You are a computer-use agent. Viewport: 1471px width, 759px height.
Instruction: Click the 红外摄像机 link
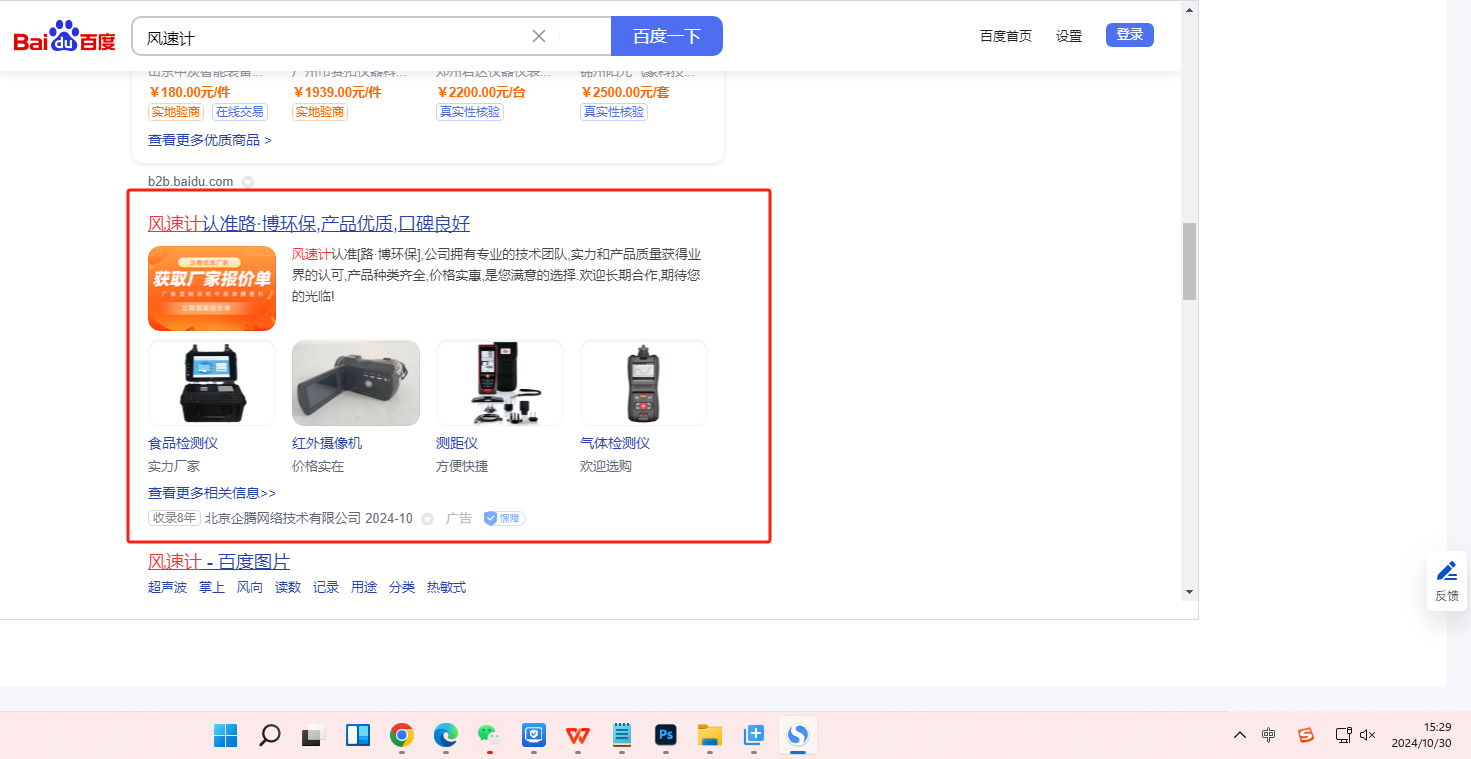327,443
